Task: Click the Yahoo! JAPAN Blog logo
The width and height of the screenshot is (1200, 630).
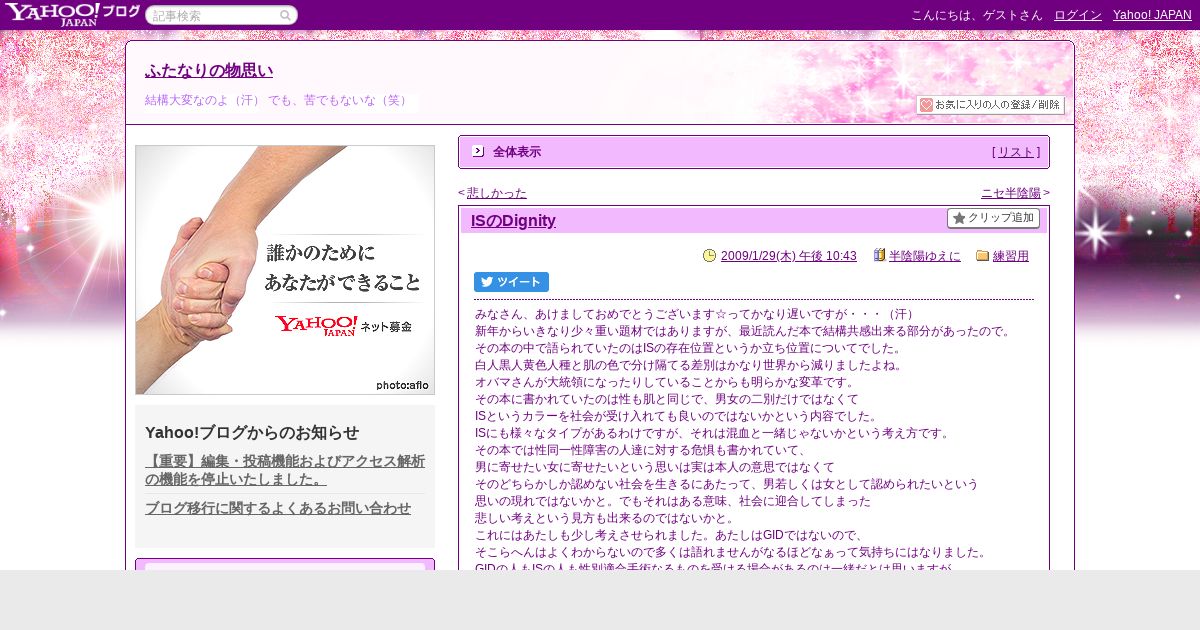Action: point(71,14)
